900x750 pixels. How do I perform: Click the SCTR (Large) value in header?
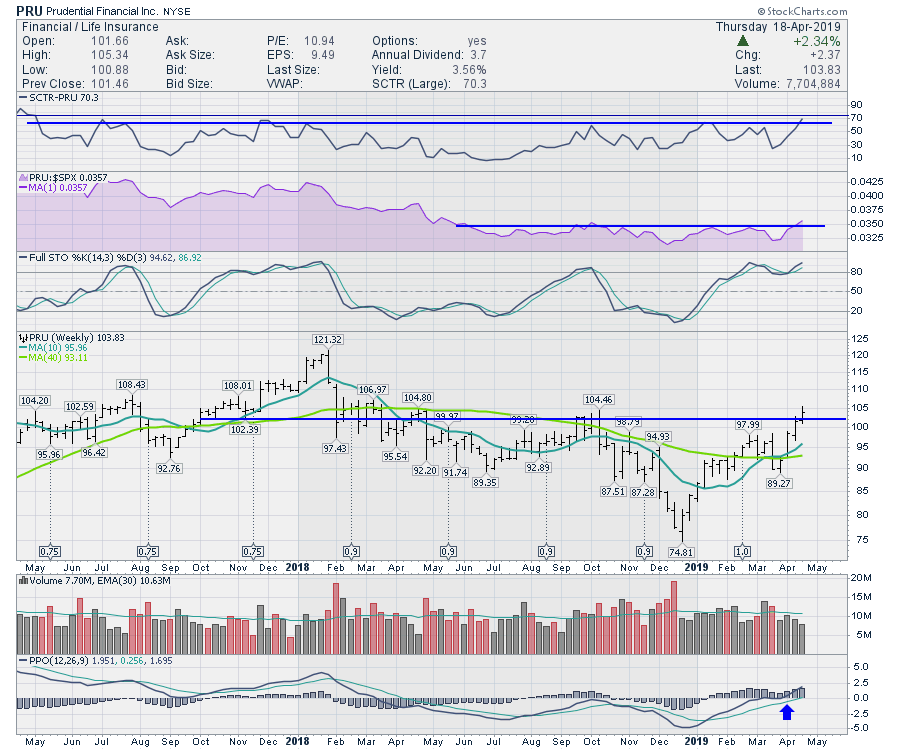tap(475, 84)
